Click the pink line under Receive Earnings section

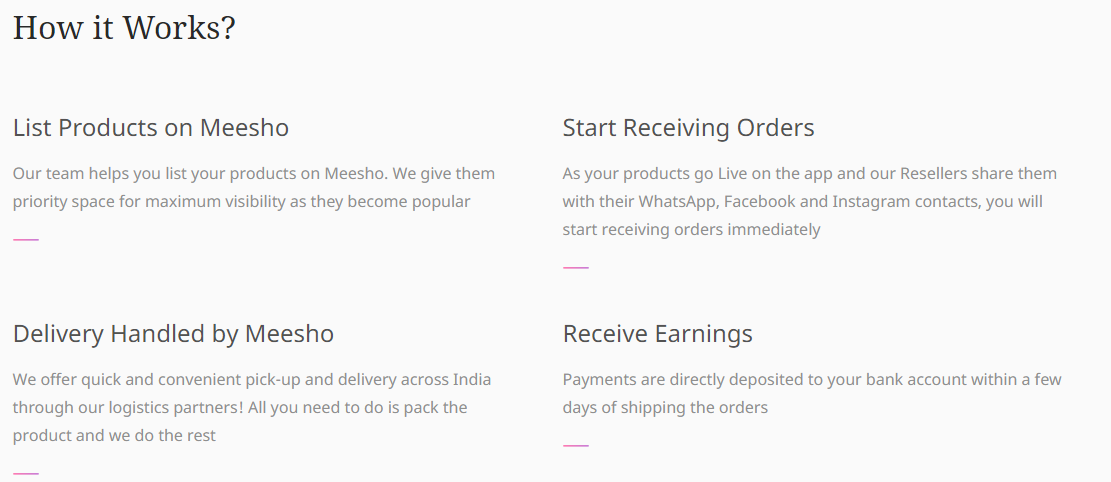click(575, 445)
